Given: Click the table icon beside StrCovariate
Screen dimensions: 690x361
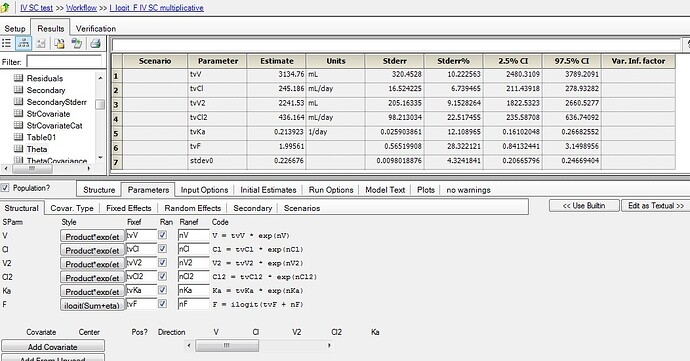Looking at the screenshot, I should (x=18, y=114).
